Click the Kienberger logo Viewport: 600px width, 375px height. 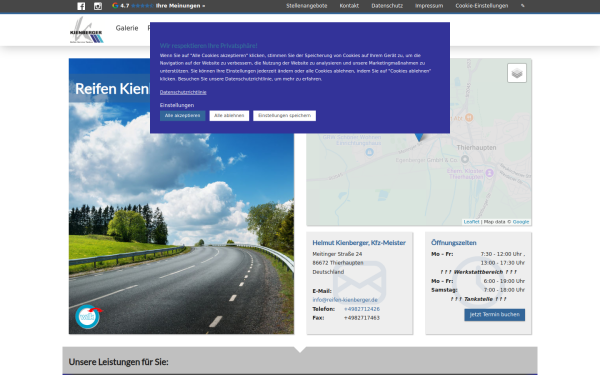click(x=86, y=30)
